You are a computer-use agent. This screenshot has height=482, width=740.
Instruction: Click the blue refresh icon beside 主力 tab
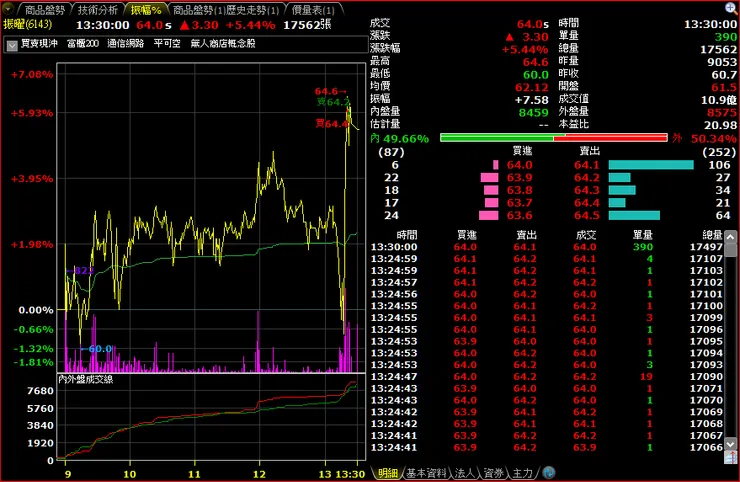pos(549,473)
